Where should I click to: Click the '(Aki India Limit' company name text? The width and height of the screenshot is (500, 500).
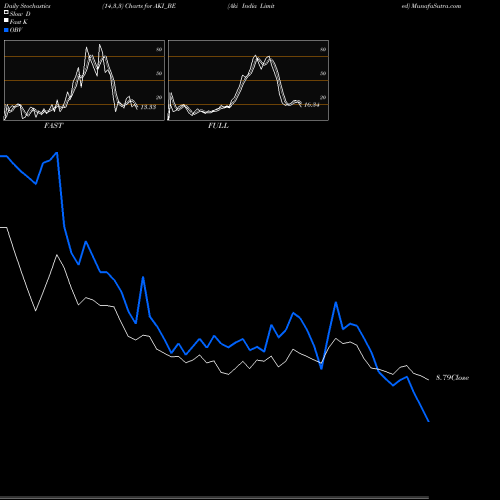[x=251, y=6]
